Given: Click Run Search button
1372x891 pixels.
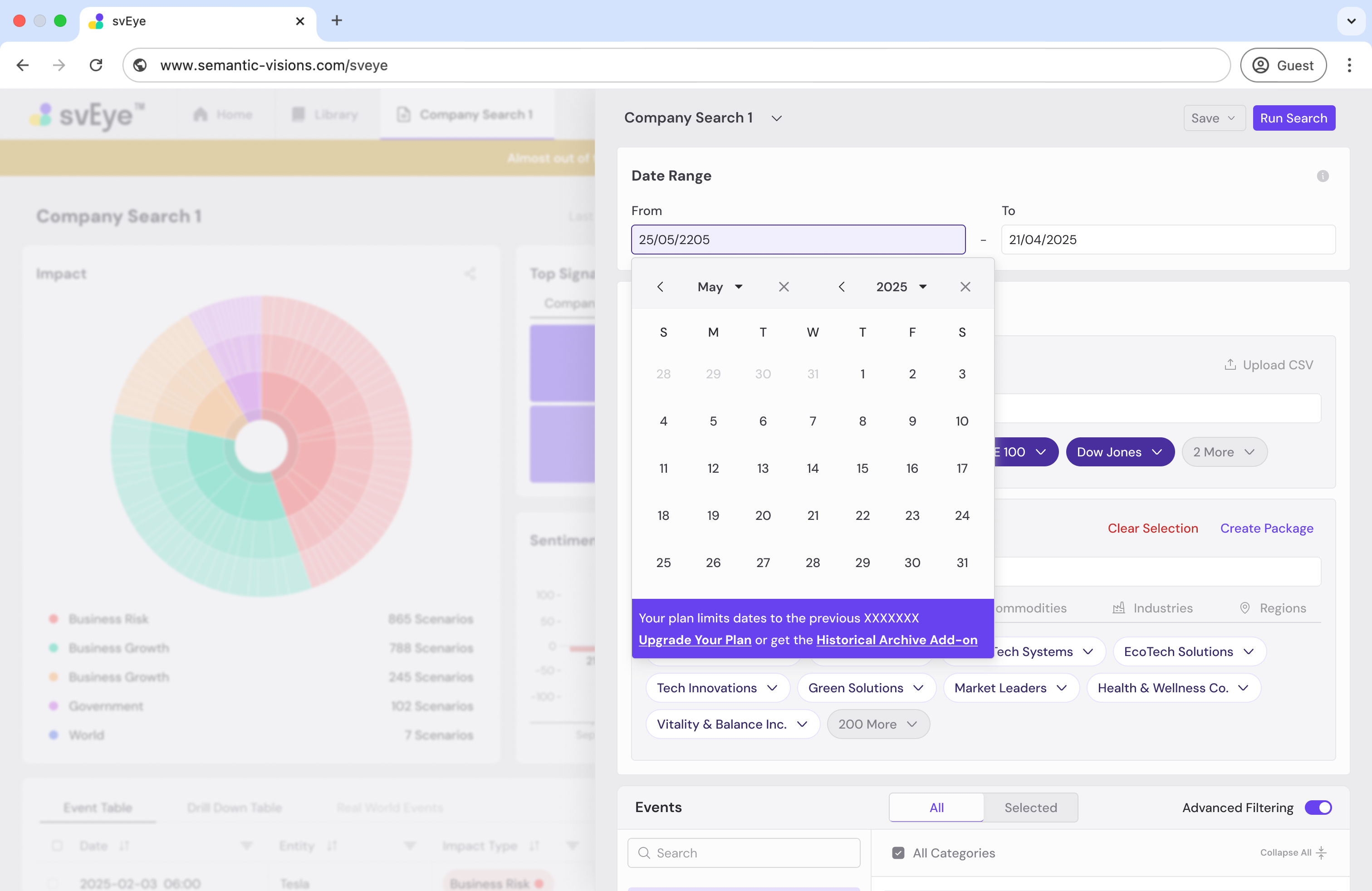Looking at the screenshot, I should 1293,118.
